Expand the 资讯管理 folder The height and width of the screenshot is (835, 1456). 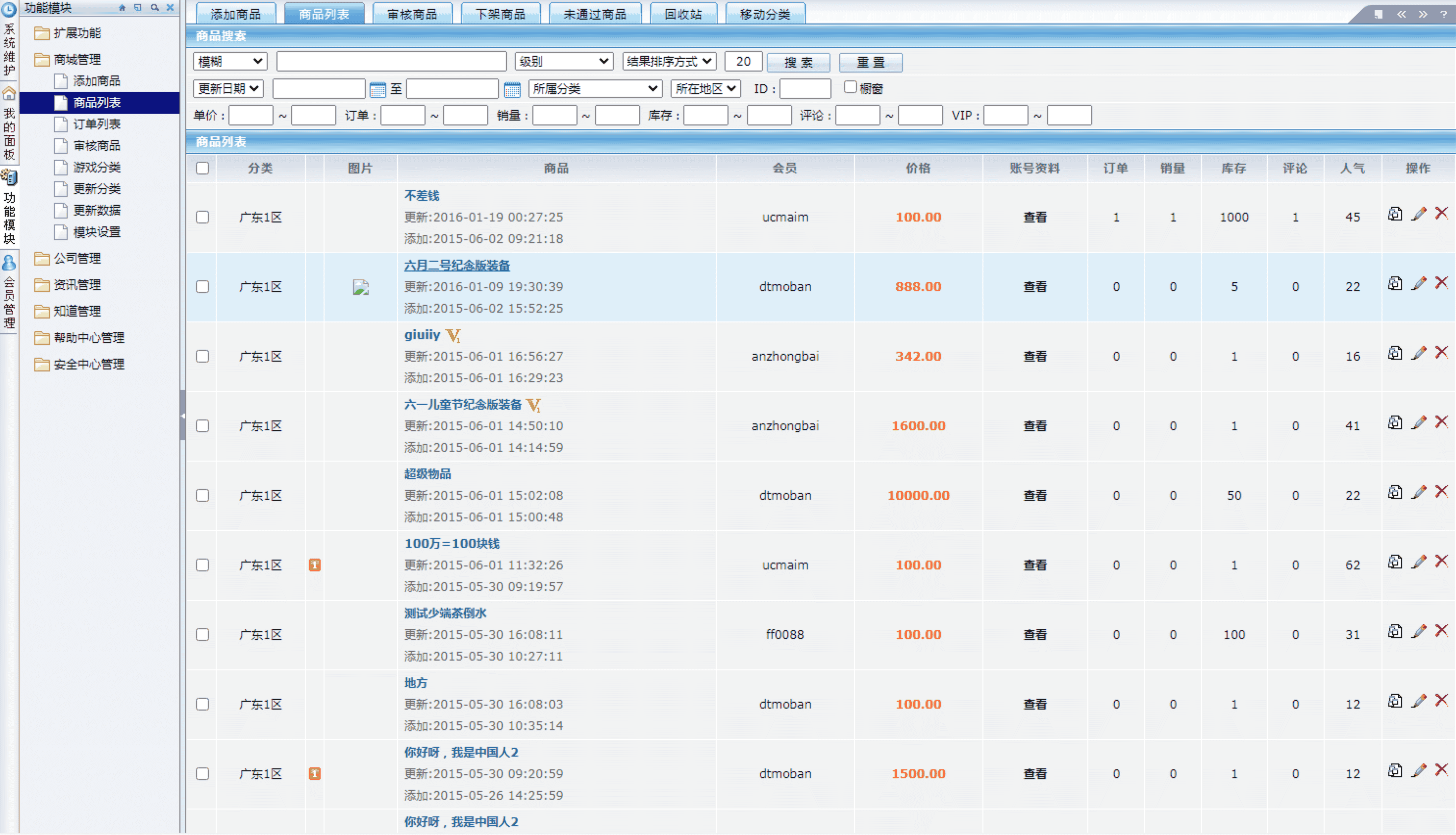tap(68, 285)
